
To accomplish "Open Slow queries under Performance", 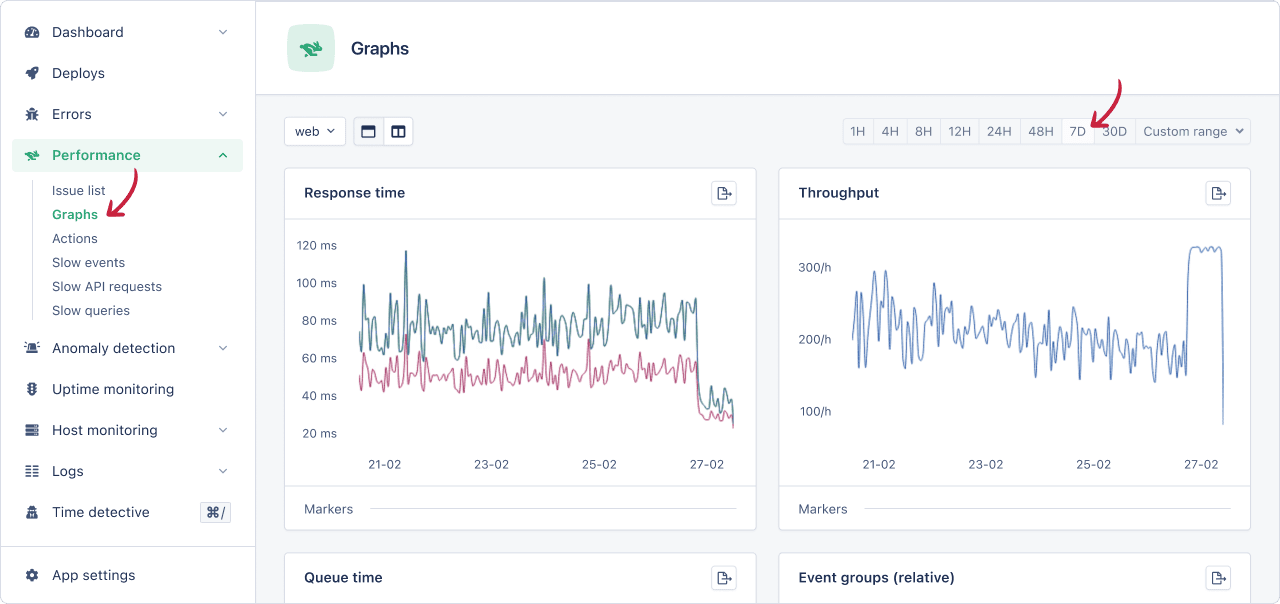I will click(90, 310).
